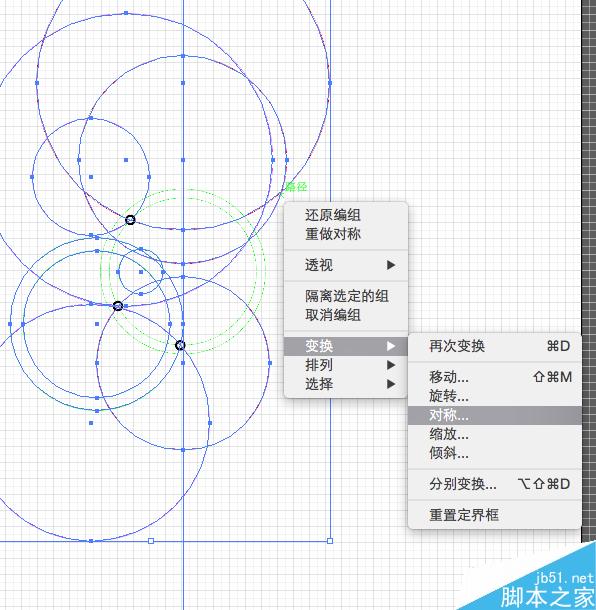Click the green 路径 smart guide label
Image resolution: width=596 pixels, height=610 pixels.
tap(296, 187)
